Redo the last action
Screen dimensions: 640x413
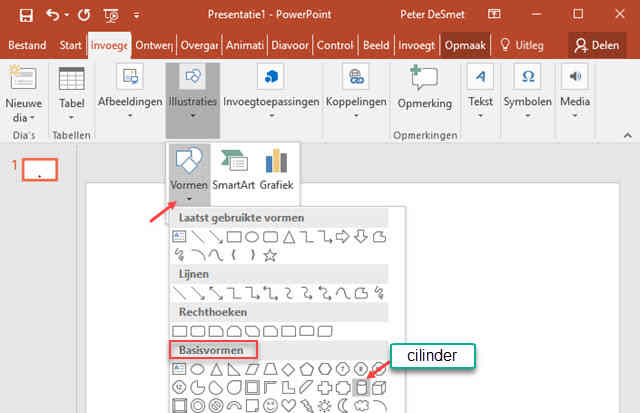pos(84,15)
